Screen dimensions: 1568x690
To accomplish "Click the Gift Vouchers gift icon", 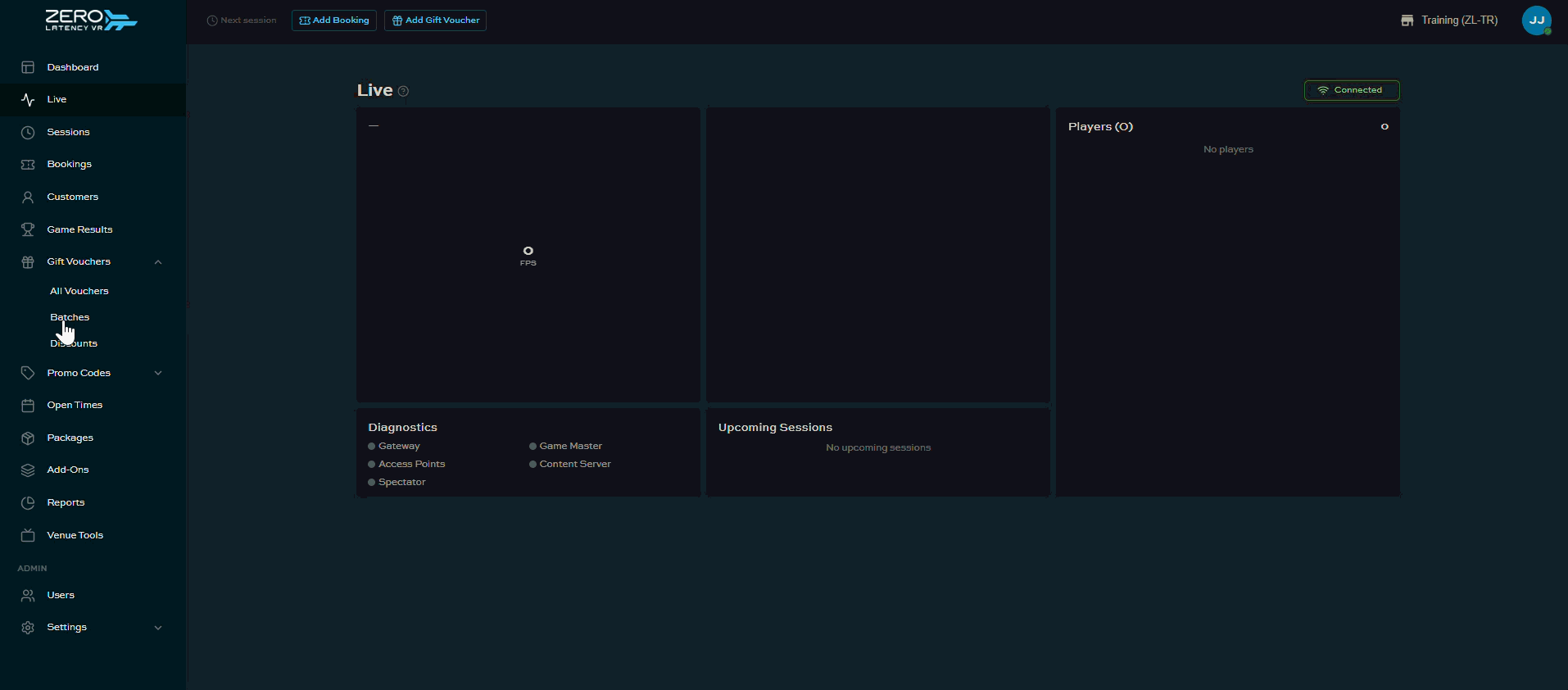I will point(28,261).
